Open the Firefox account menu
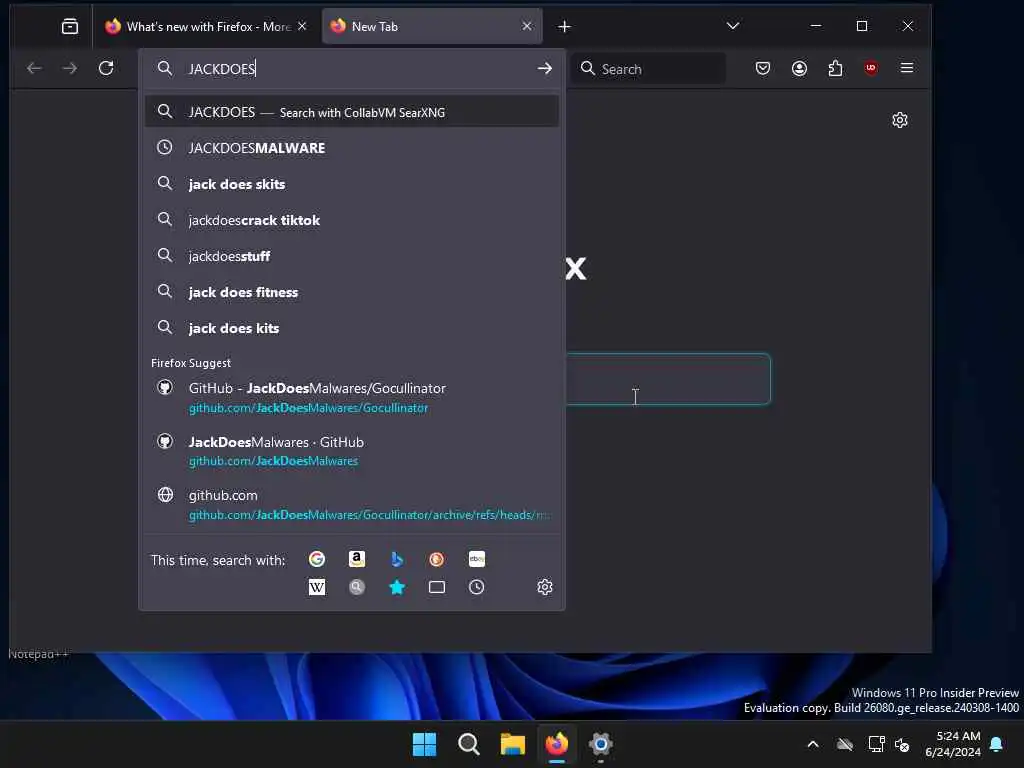This screenshot has width=1024, height=768. 799,68
